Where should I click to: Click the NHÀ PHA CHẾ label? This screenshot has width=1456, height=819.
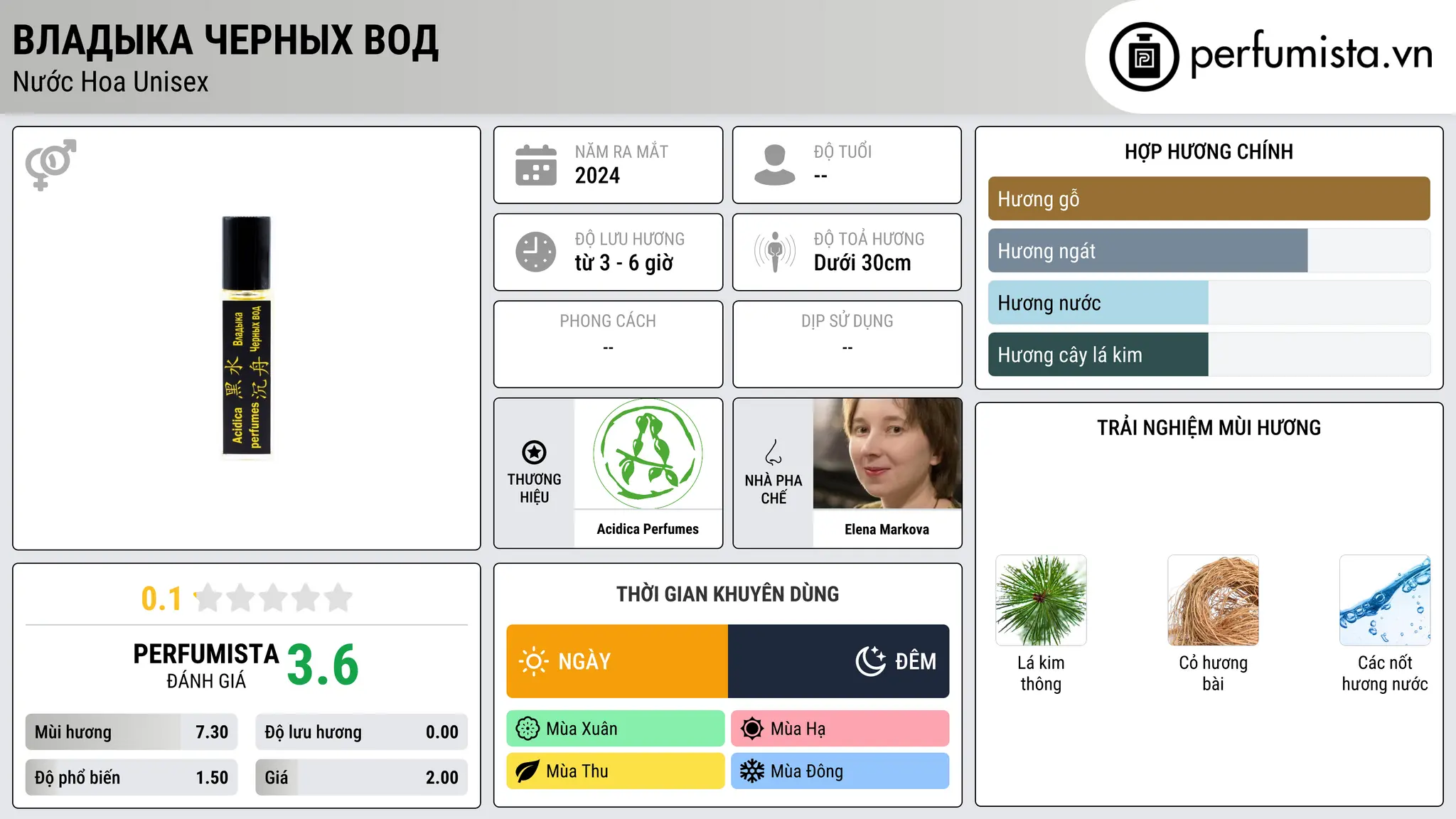tap(773, 489)
